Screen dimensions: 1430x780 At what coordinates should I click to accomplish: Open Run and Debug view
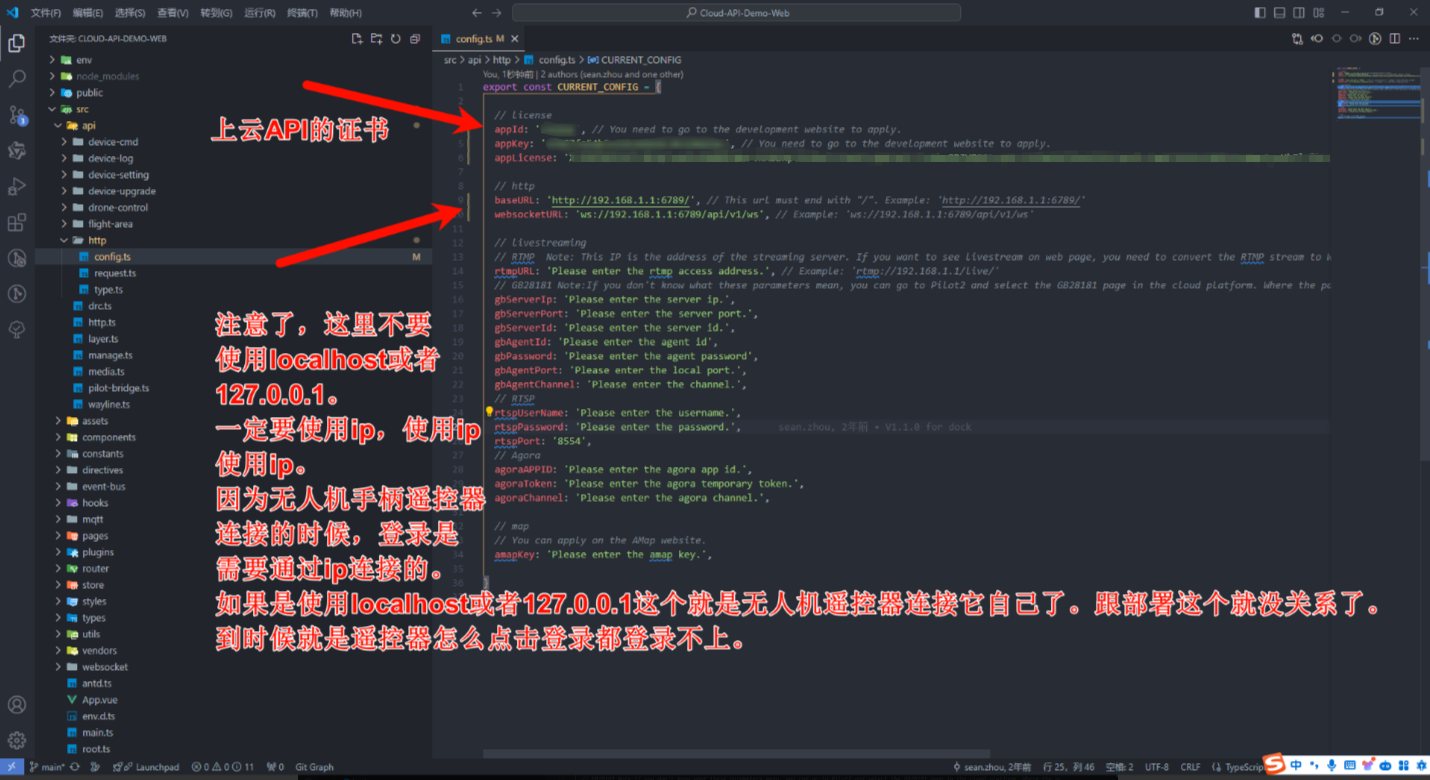(x=17, y=187)
